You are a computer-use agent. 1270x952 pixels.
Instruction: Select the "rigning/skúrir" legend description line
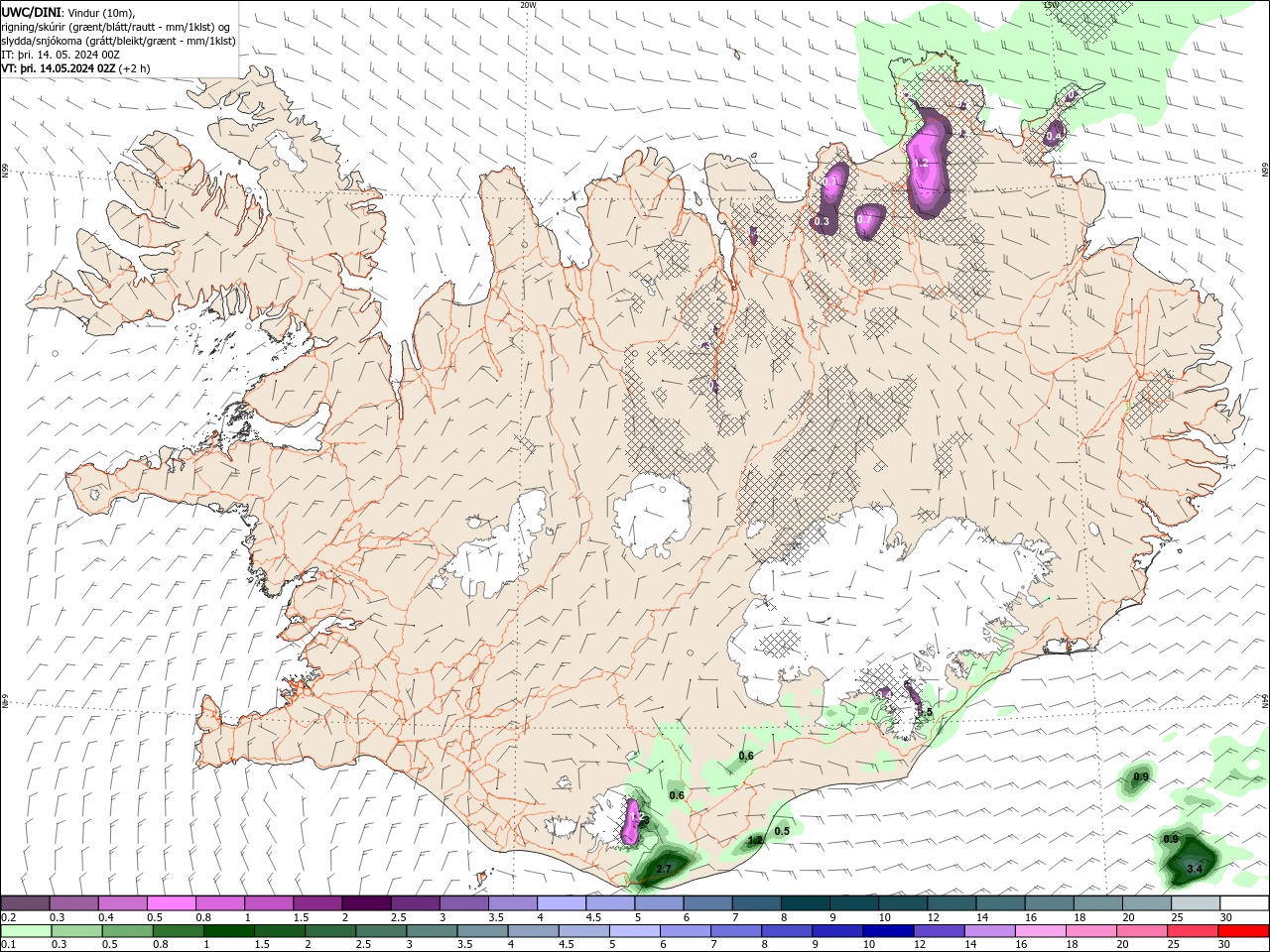115,27
